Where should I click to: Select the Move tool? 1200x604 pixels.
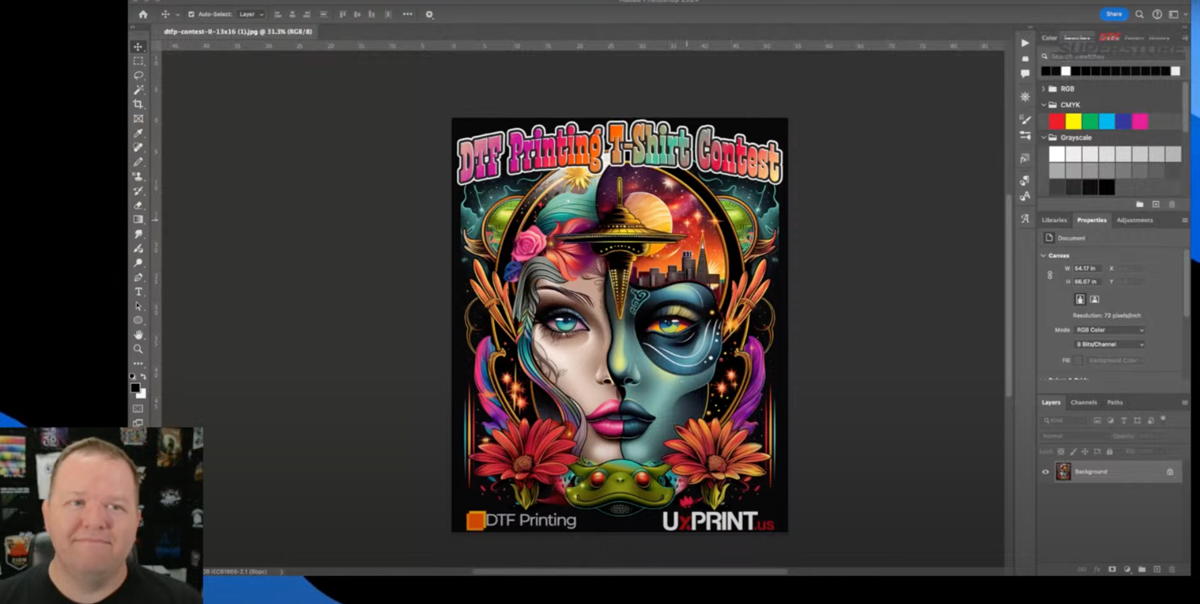coord(138,45)
